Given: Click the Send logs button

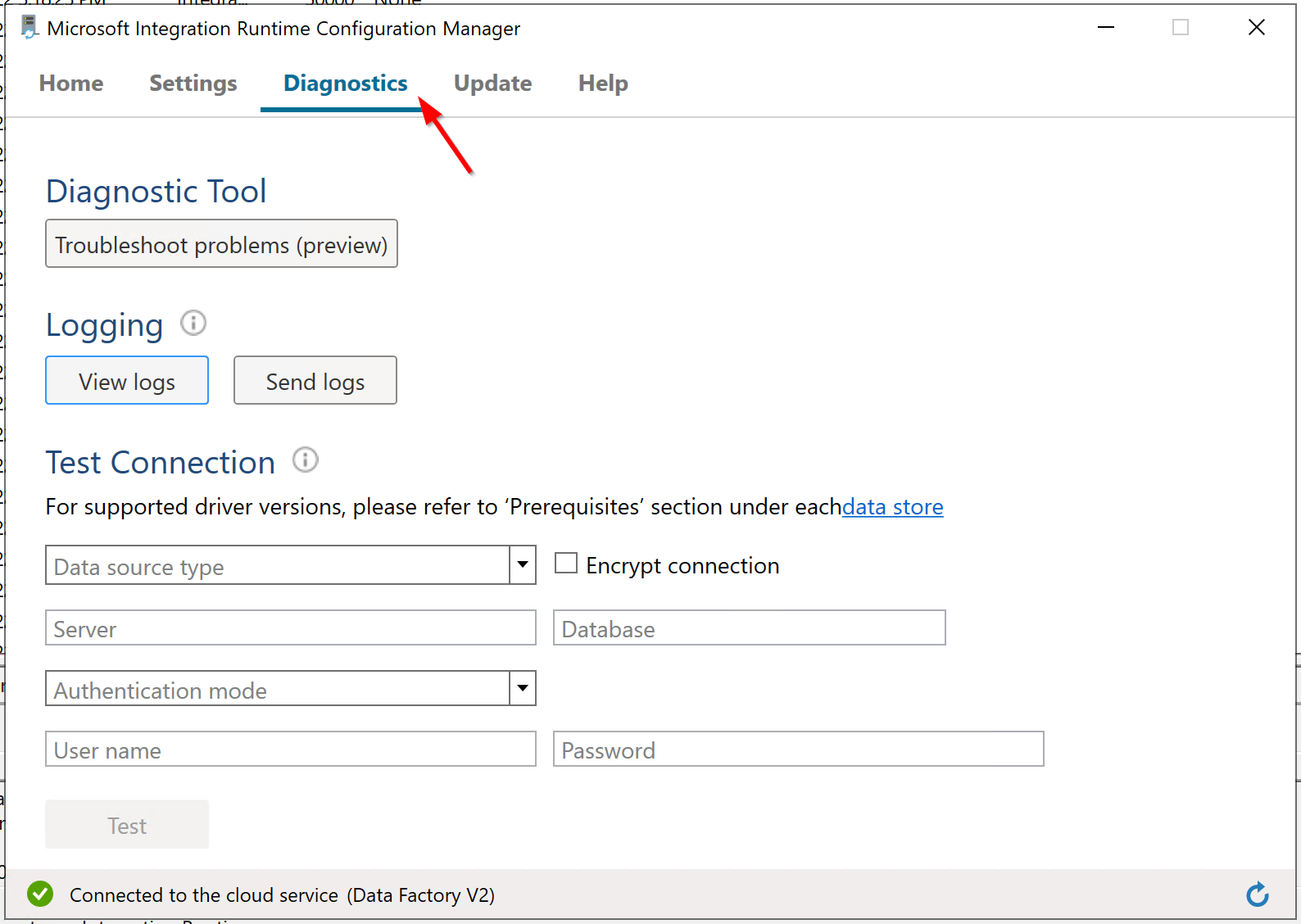Looking at the screenshot, I should click(315, 381).
